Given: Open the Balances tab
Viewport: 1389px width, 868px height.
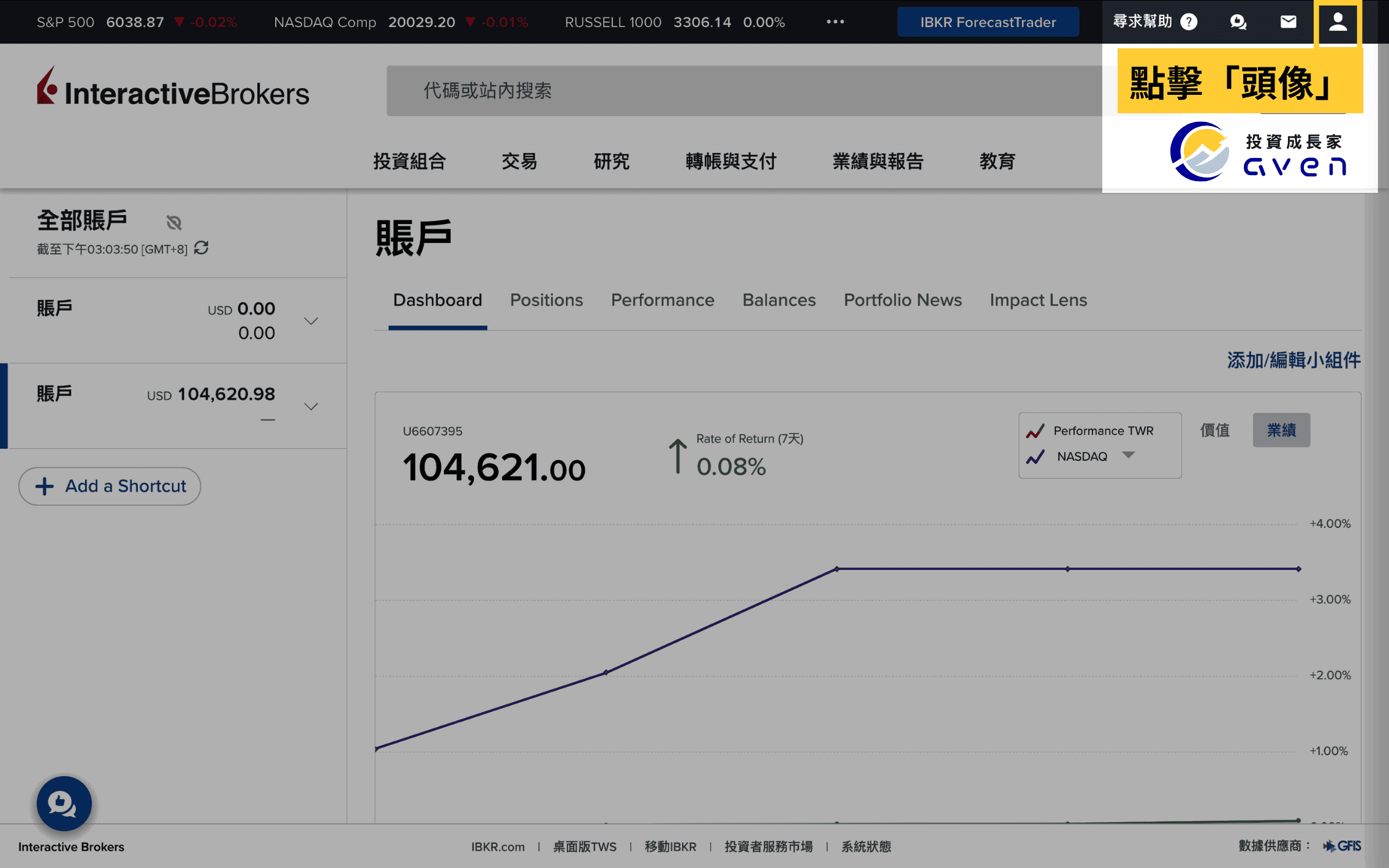Looking at the screenshot, I should 779,300.
